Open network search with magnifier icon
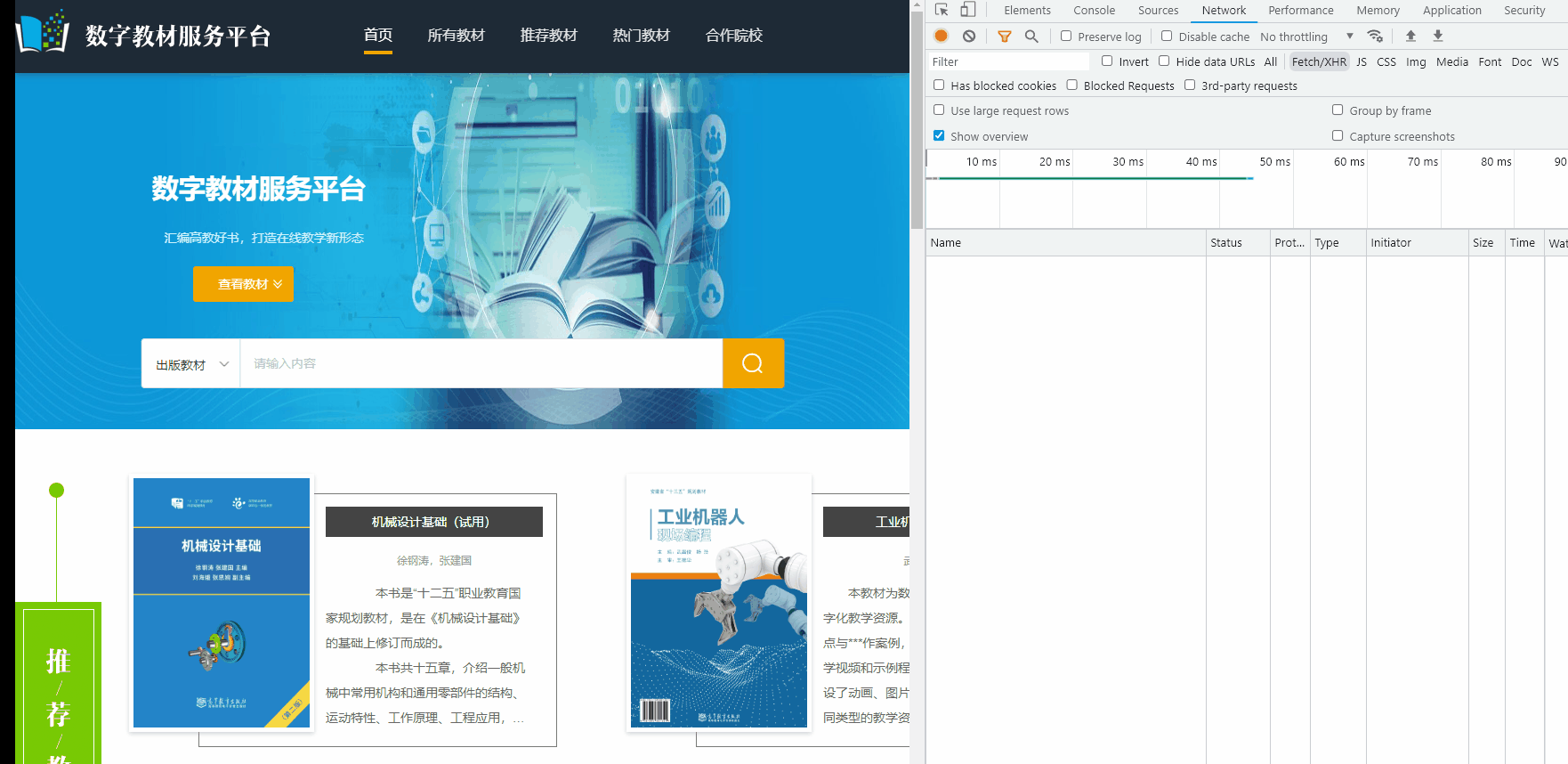The width and height of the screenshot is (1568, 764). [1031, 37]
